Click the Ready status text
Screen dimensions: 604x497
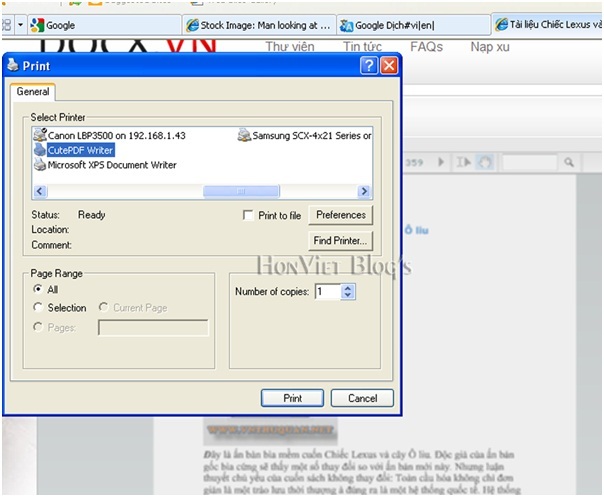(92, 215)
